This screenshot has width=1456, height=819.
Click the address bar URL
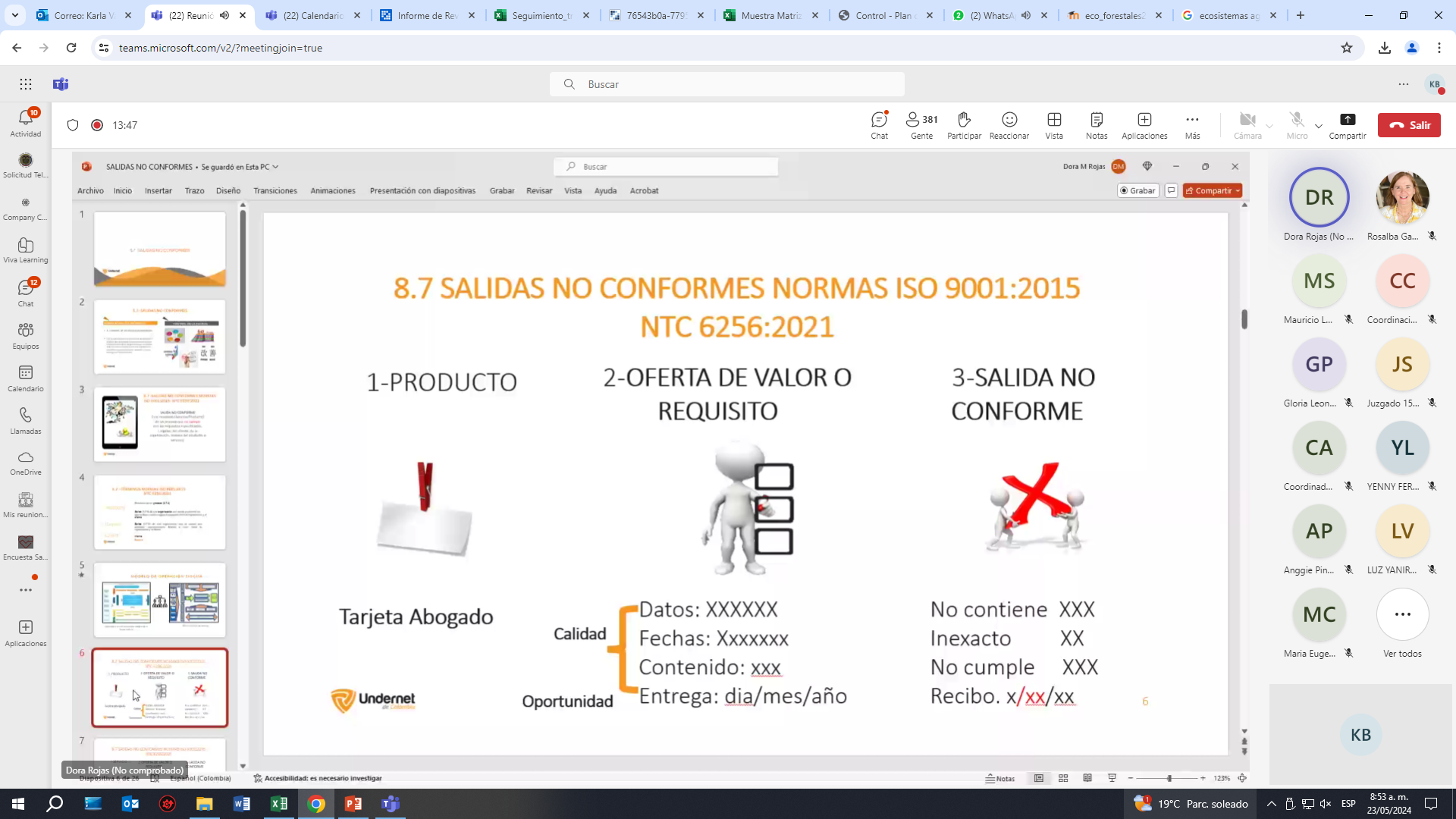tap(221, 48)
